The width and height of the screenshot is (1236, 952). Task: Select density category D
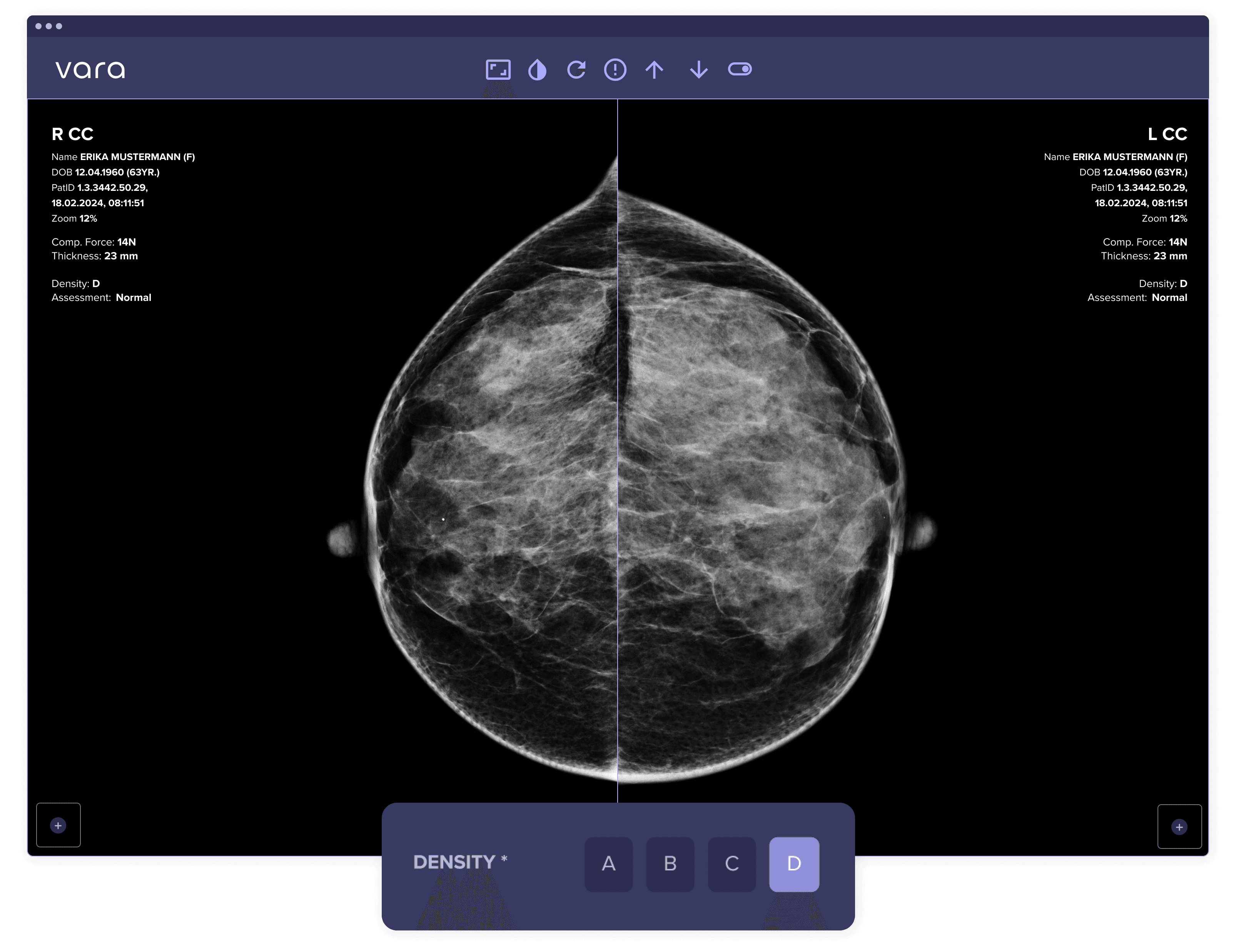[794, 864]
